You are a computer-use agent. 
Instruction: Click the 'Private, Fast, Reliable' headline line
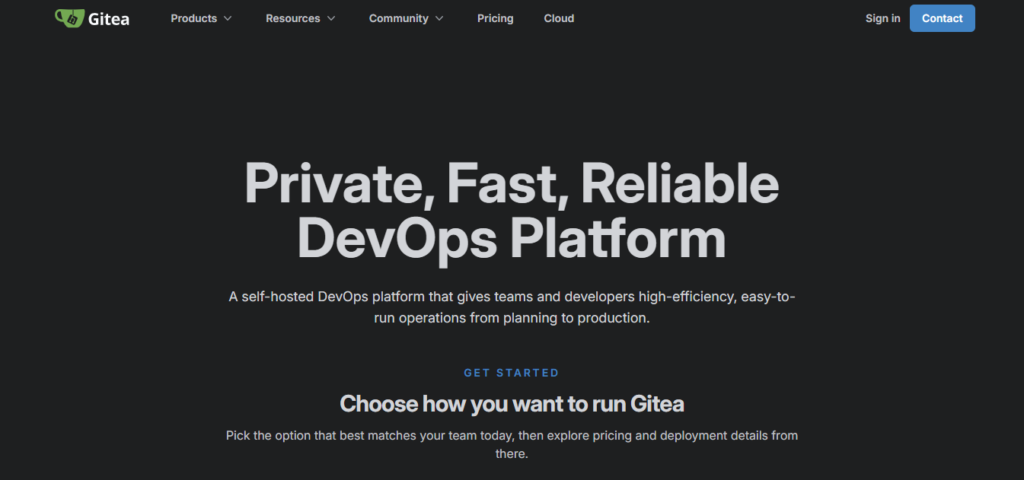click(511, 184)
